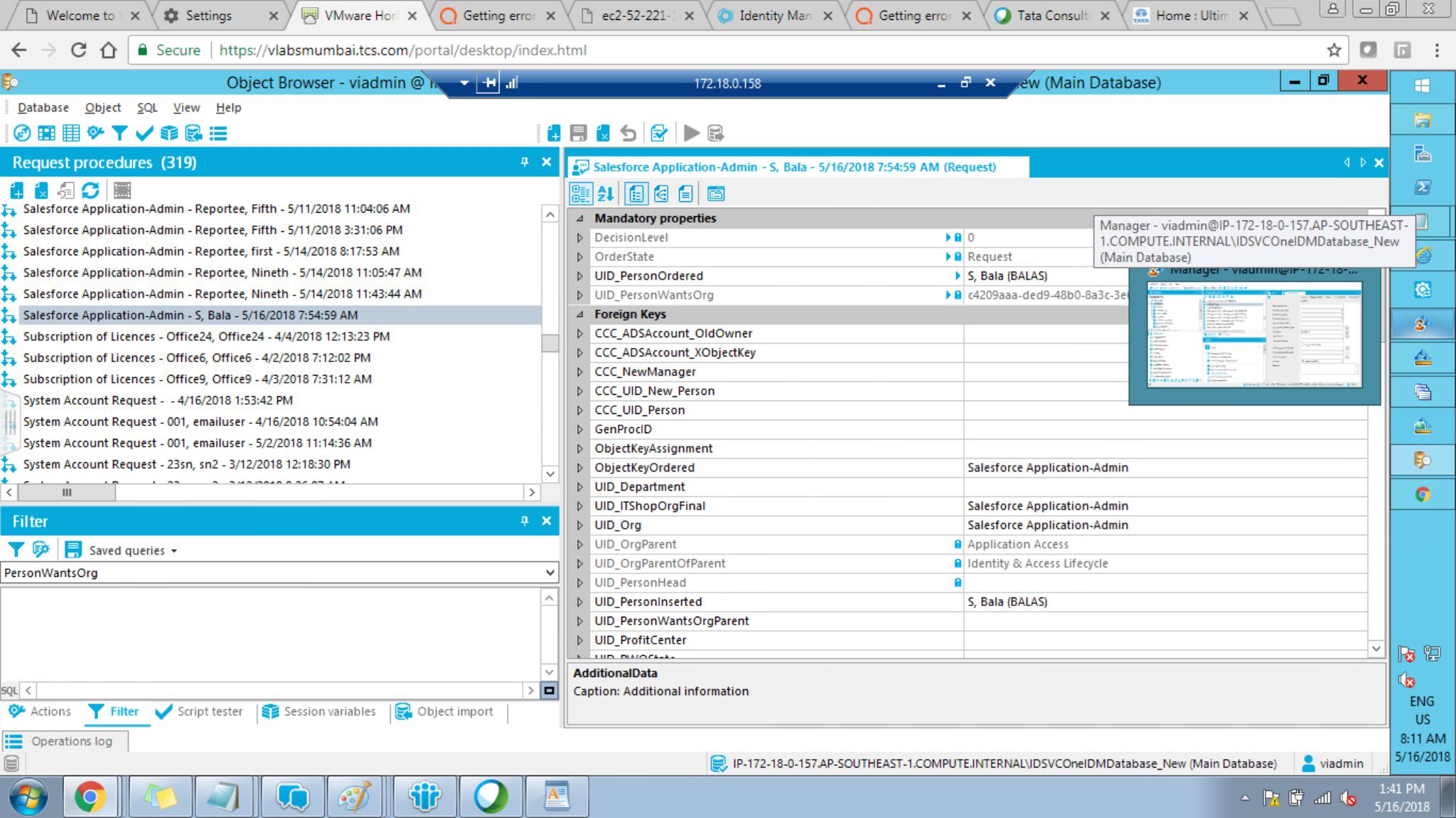Open the Object menu

pos(103,107)
